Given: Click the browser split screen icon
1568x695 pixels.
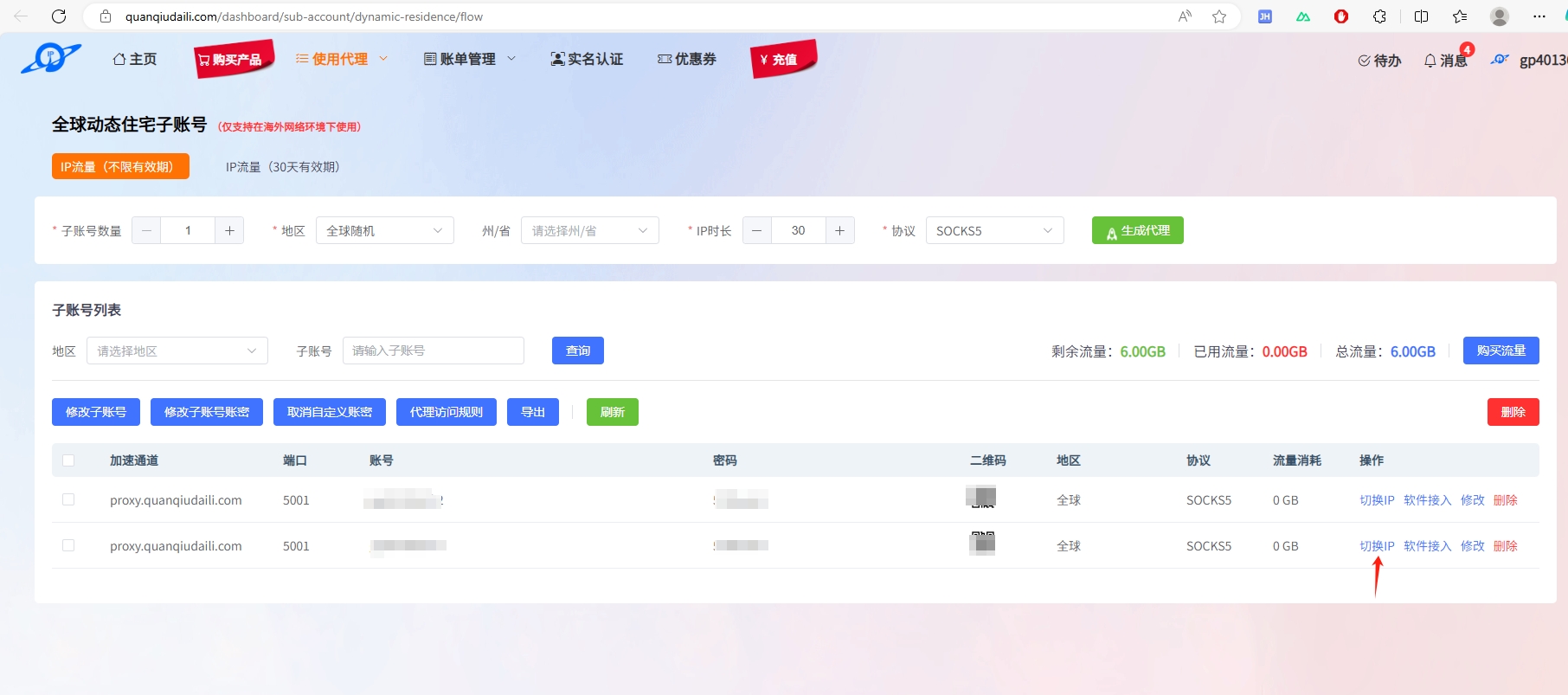Looking at the screenshot, I should (1421, 16).
